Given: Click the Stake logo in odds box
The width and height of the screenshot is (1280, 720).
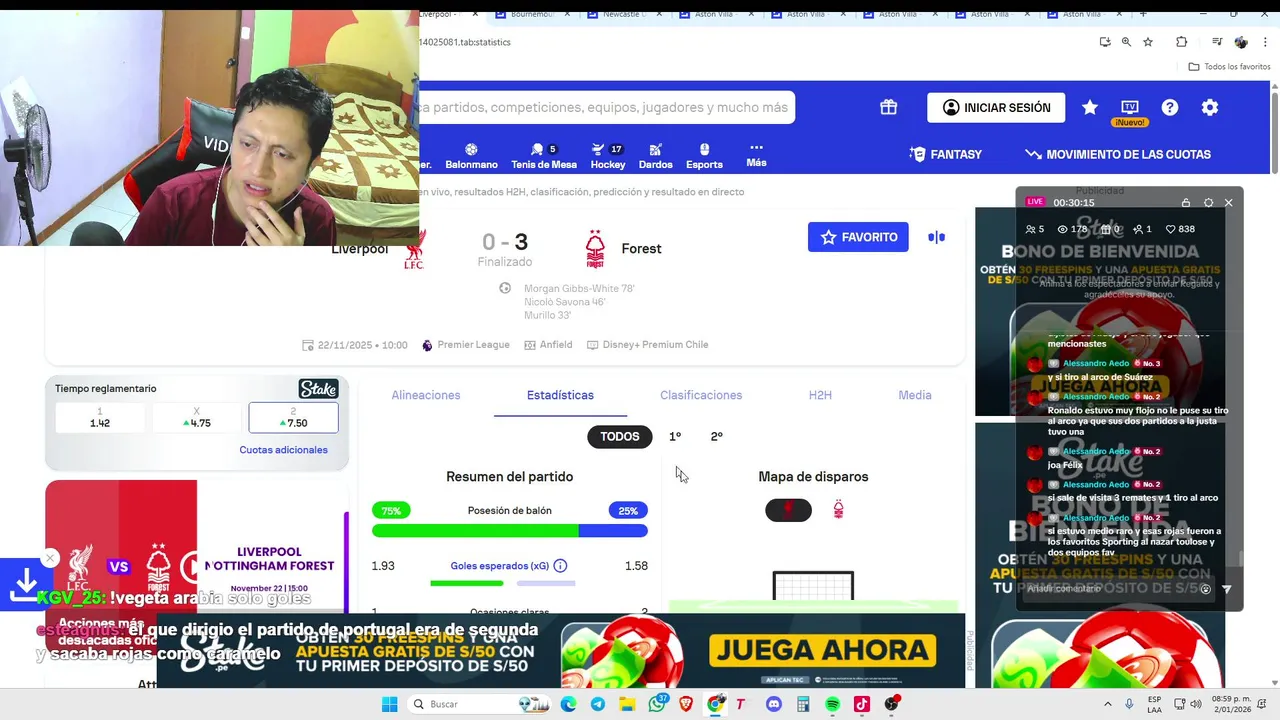Looking at the screenshot, I should tap(318, 389).
